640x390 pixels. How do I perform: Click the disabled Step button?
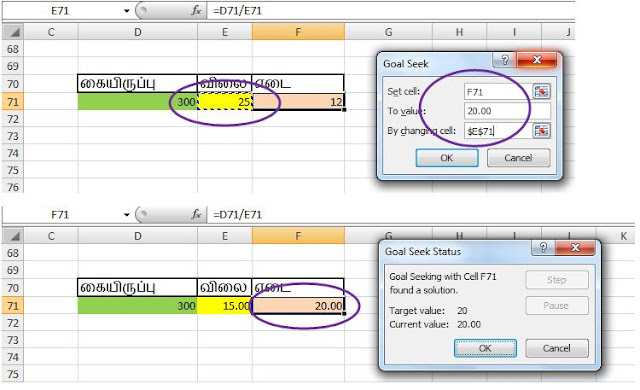(x=557, y=280)
